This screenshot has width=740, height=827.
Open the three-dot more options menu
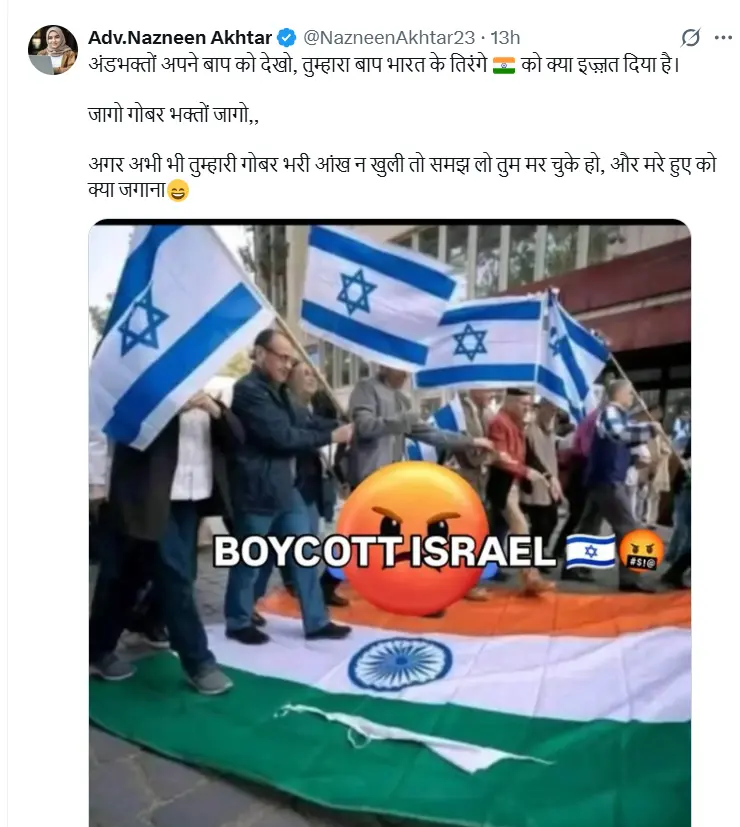(723, 37)
